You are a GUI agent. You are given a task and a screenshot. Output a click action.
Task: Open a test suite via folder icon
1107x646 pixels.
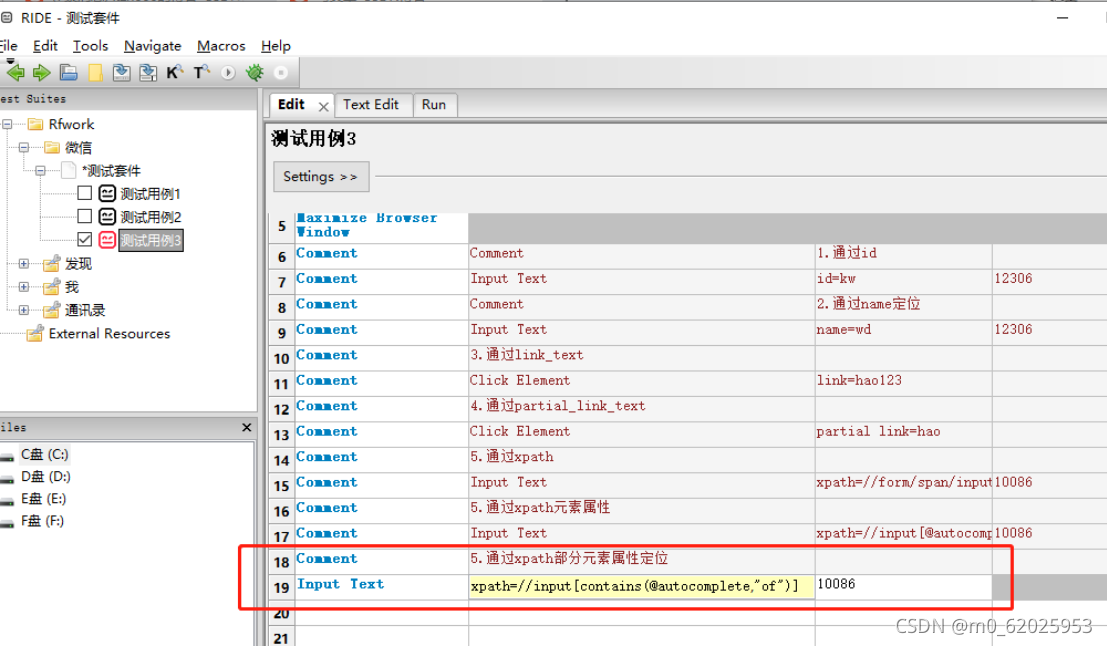click(x=67, y=71)
